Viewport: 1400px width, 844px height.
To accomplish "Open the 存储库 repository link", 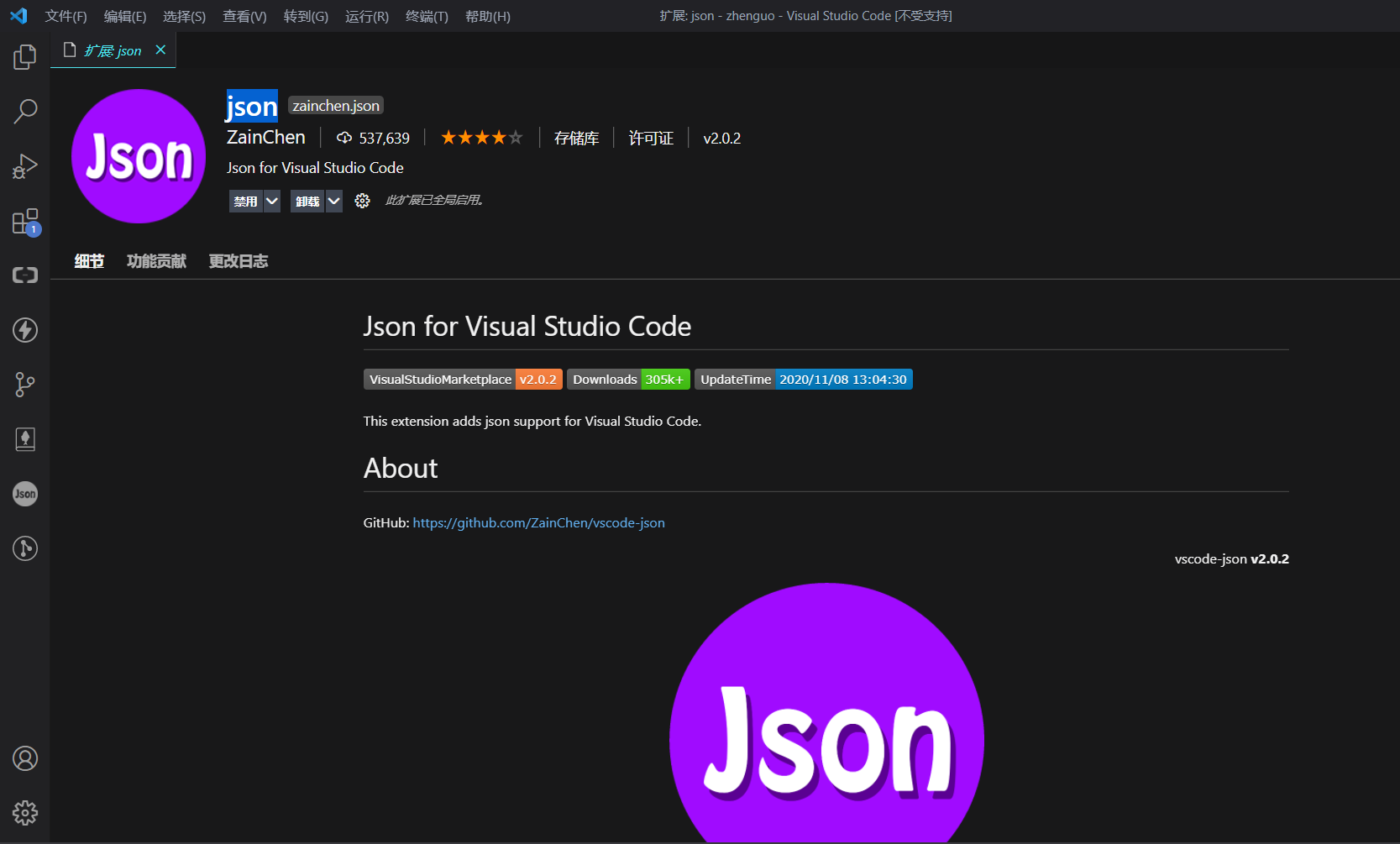I will (x=576, y=138).
